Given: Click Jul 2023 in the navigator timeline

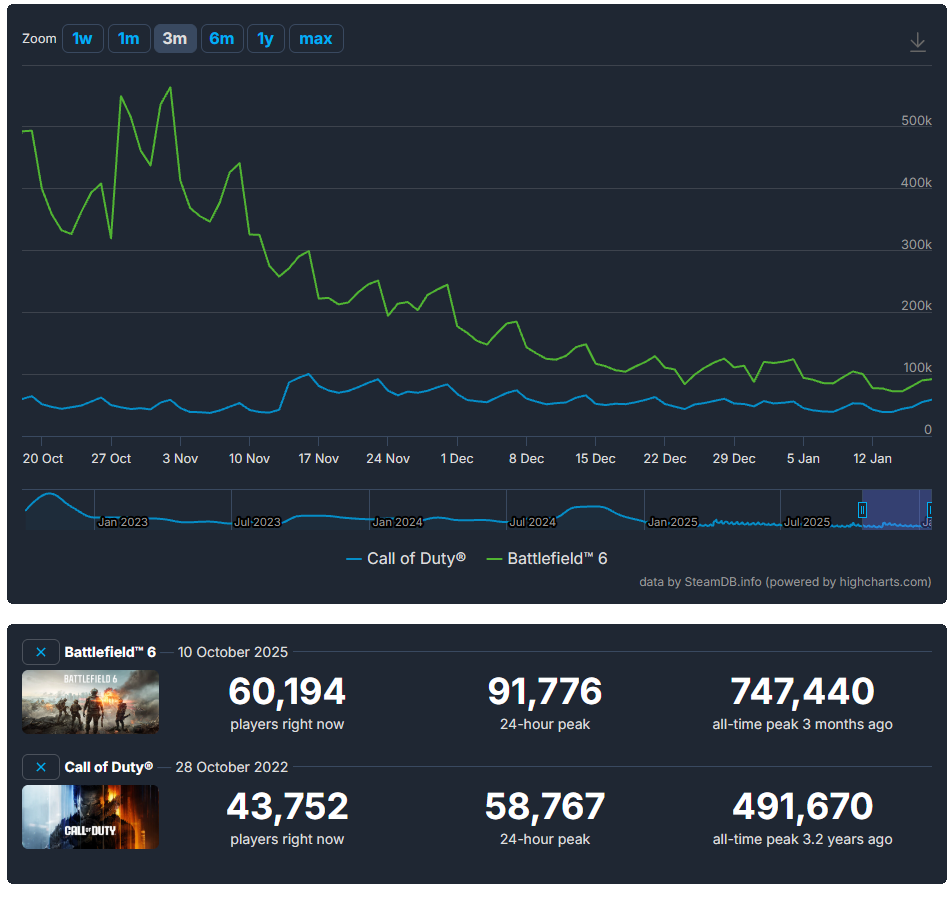Looking at the screenshot, I should (x=257, y=522).
